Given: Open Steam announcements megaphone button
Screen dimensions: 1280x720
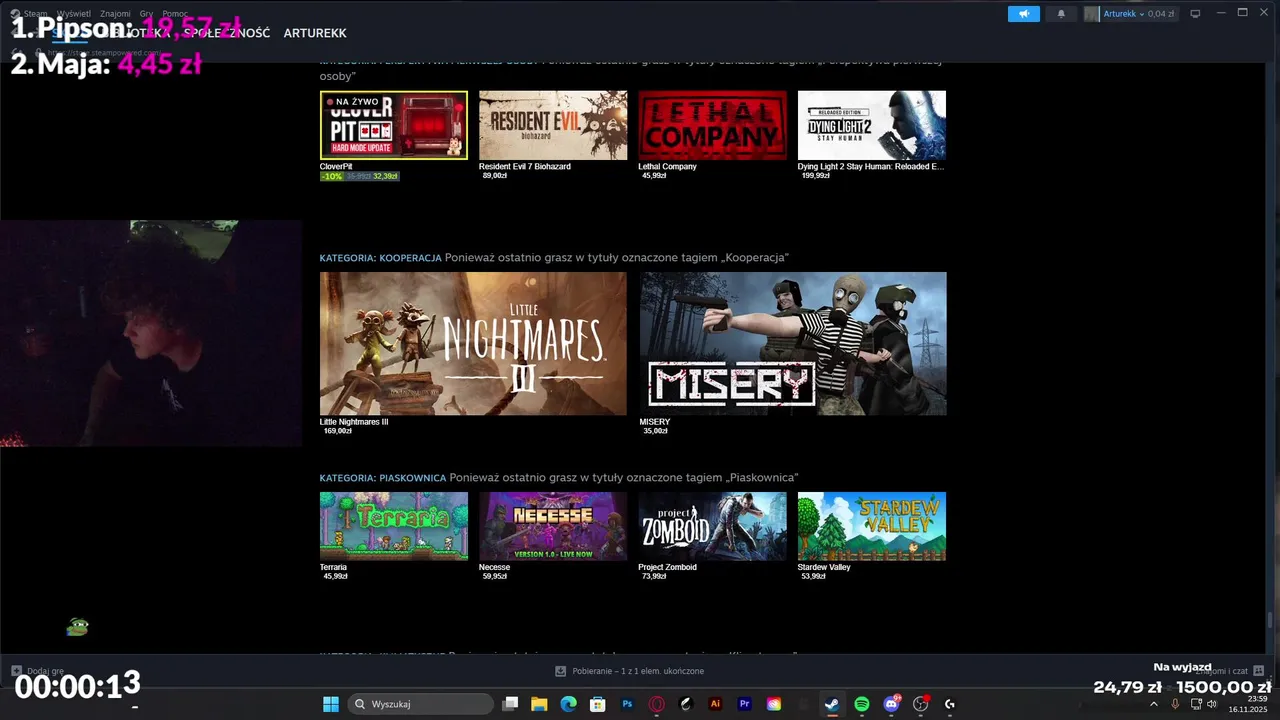Looking at the screenshot, I should coord(1023,14).
